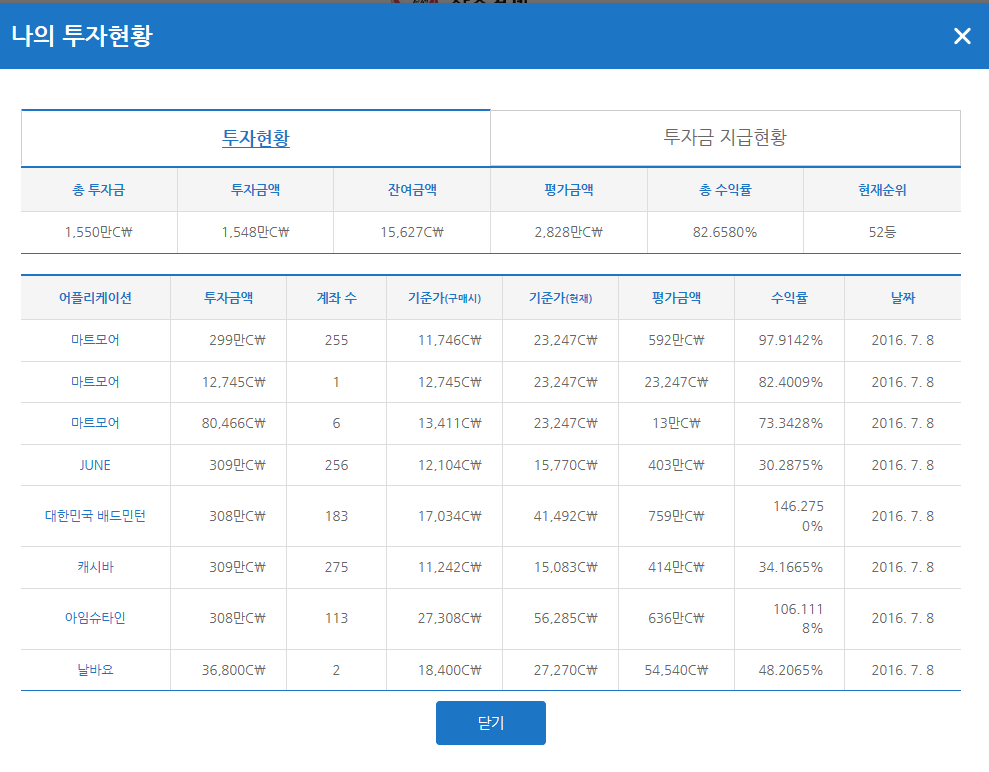Click the 평가금액 summary value 2,828만C₩
This screenshot has width=989, height=772.
[568, 233]
